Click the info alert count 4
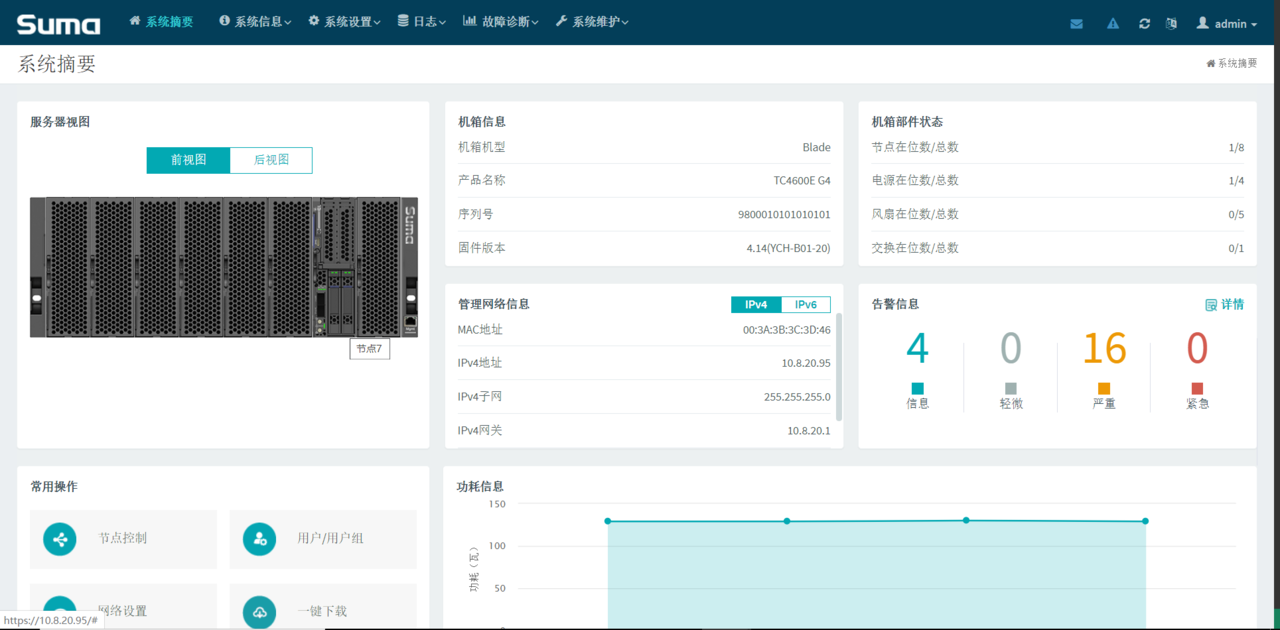This screenshot has height=630, width=1280. click(917, 349)
